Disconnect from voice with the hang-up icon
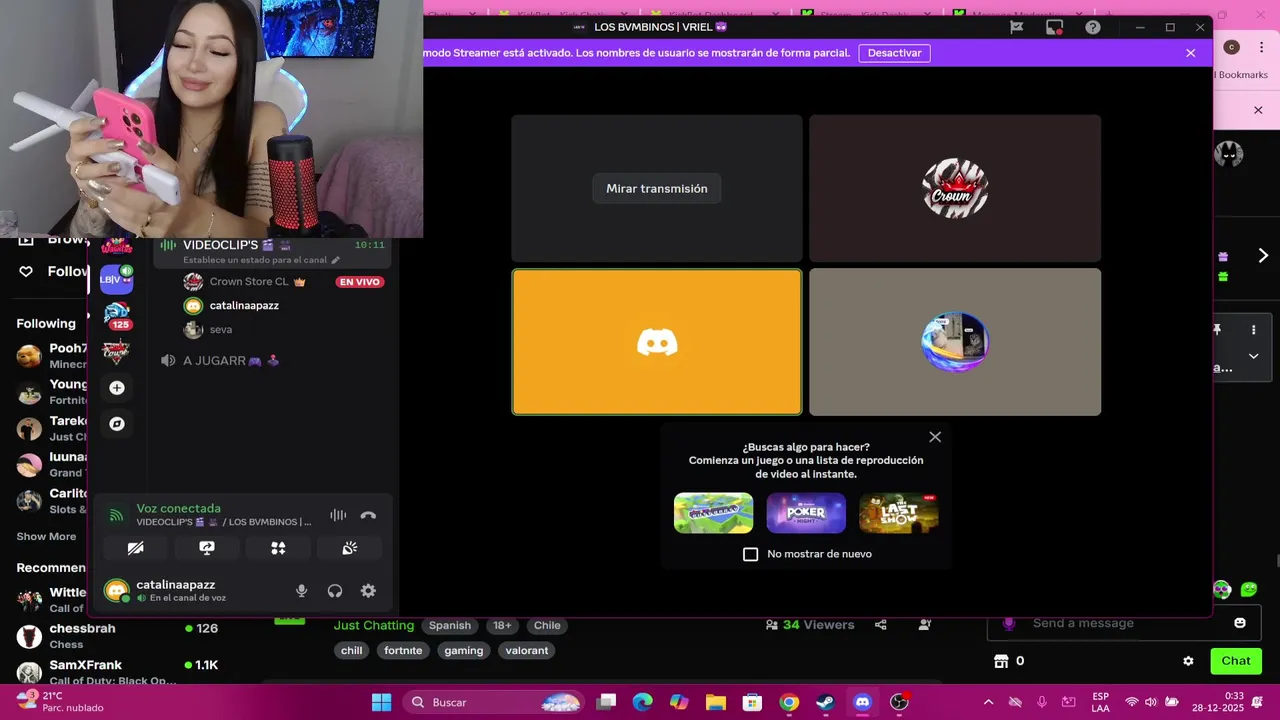1280x720 pixels. [x=368, y=516]
